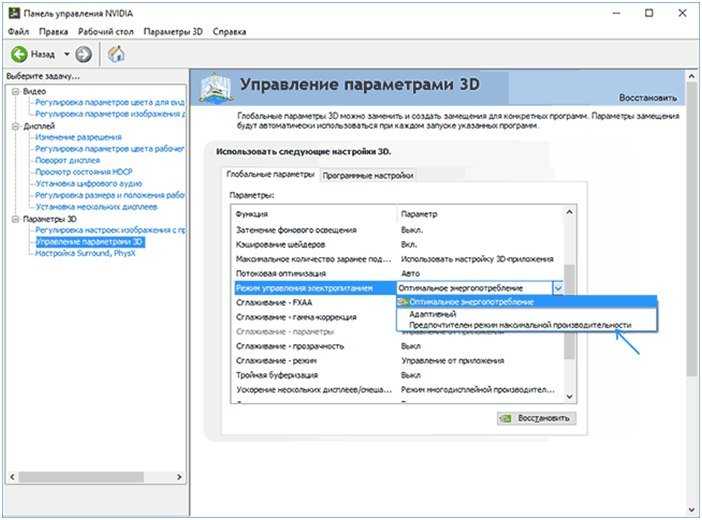
Task: Click the Home icon in toolbar
Action: (116, 54)
